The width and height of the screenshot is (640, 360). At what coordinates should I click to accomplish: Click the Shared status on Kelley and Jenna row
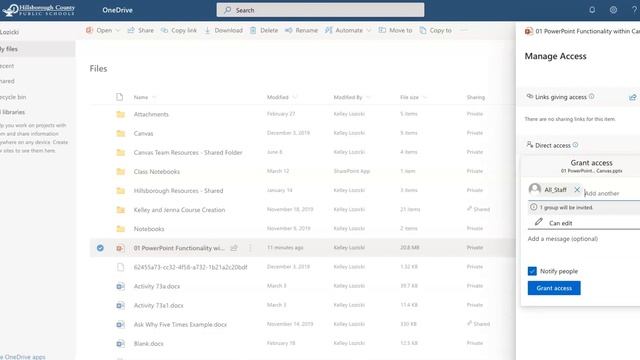478,209
